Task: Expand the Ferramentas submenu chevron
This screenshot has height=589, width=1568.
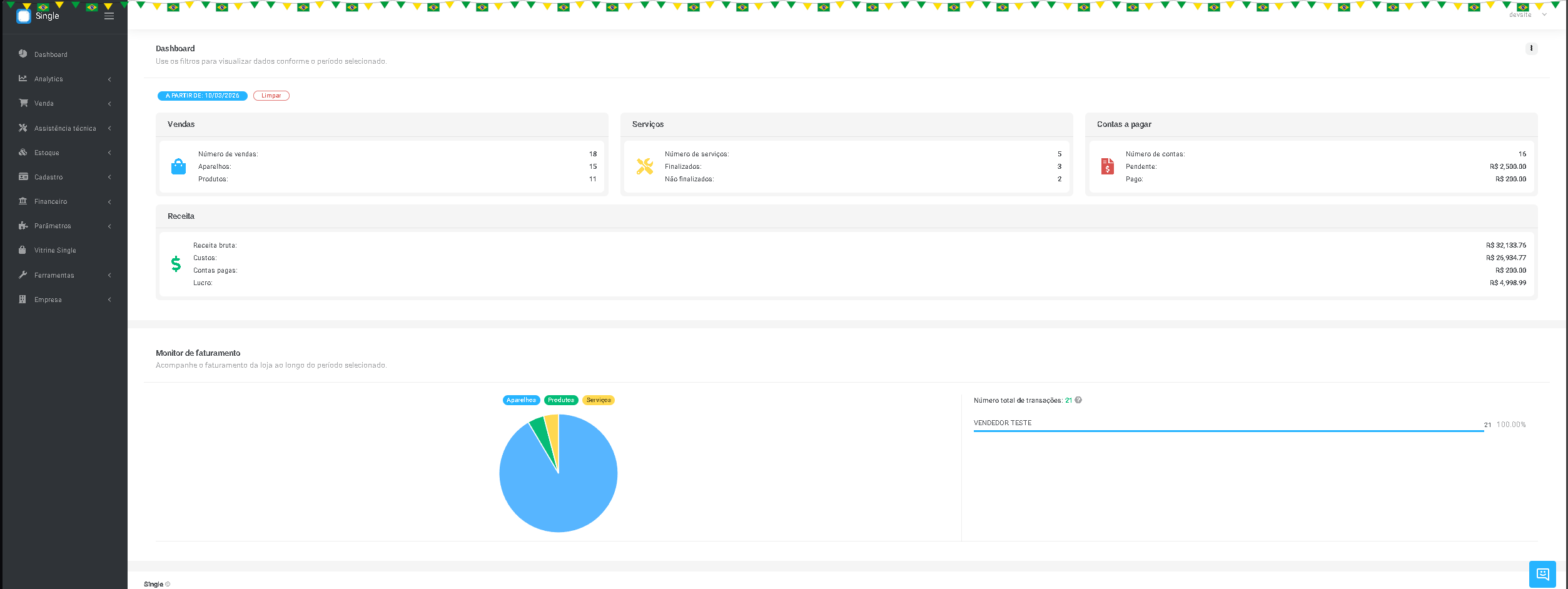Action: [x=109, y=275]
